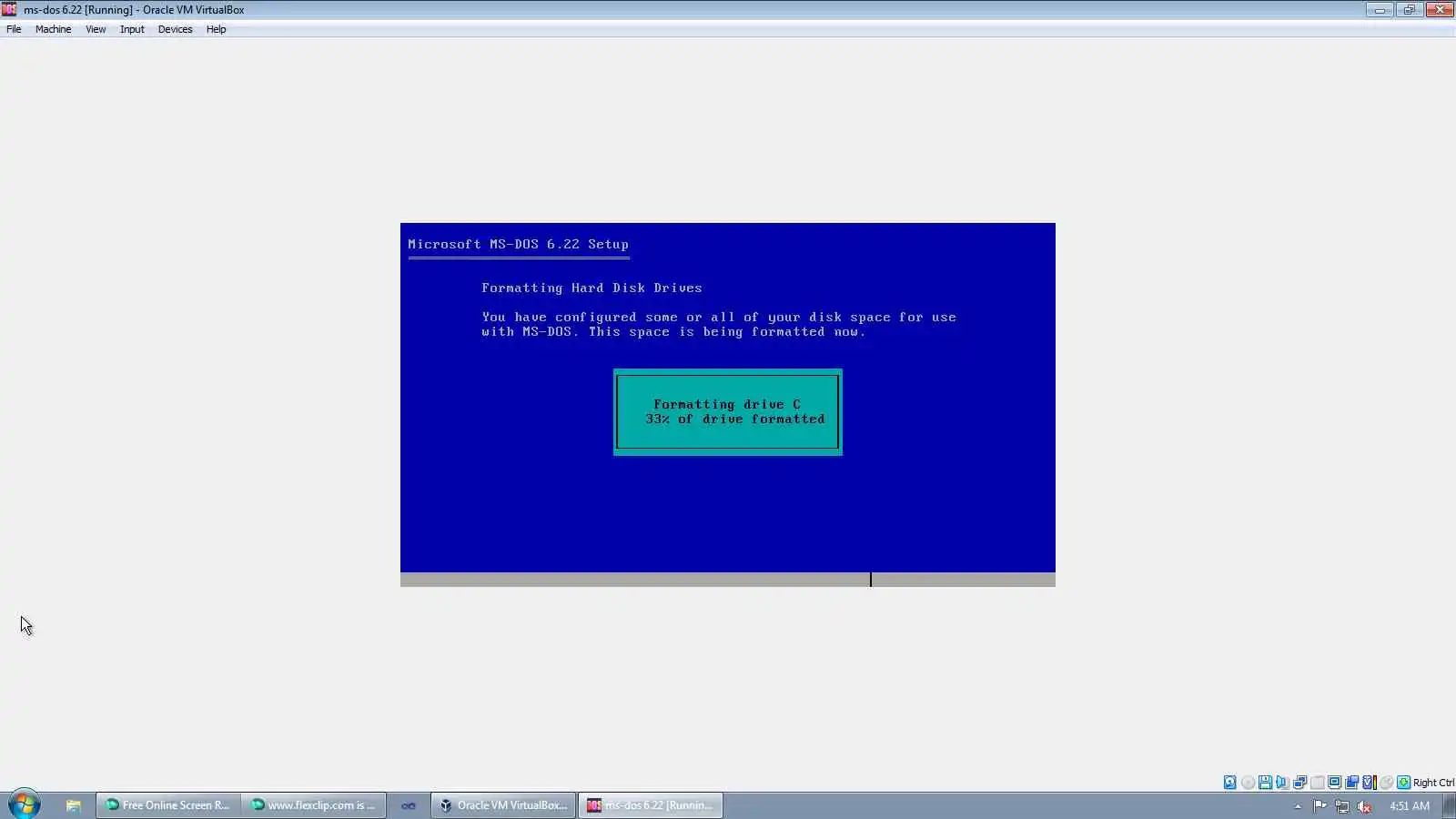
Task: Click the recording/virtualization V status icon
Action: 1370,783
